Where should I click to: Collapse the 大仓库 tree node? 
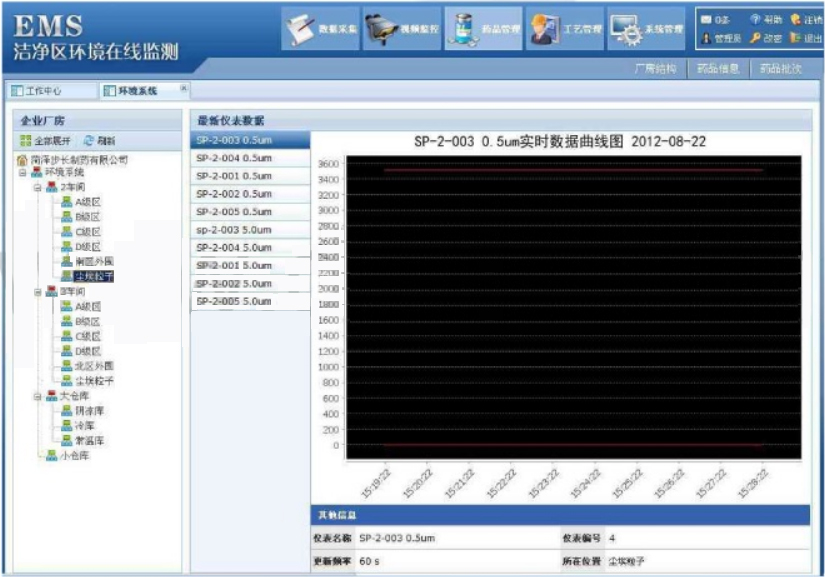pos(38,396)
